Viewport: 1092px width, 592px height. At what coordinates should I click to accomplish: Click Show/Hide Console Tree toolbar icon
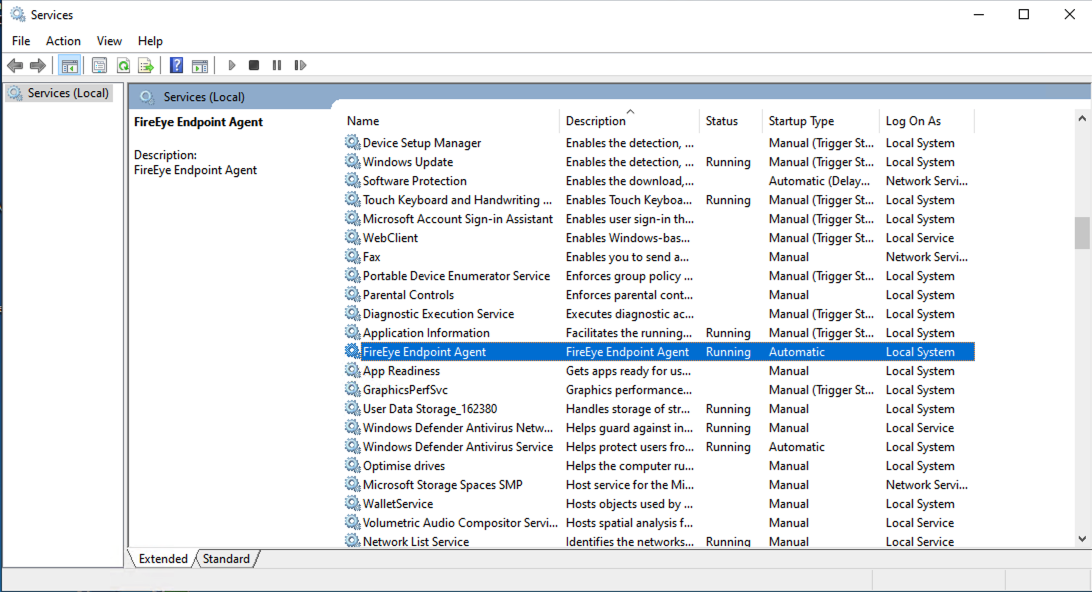point(70,66)
